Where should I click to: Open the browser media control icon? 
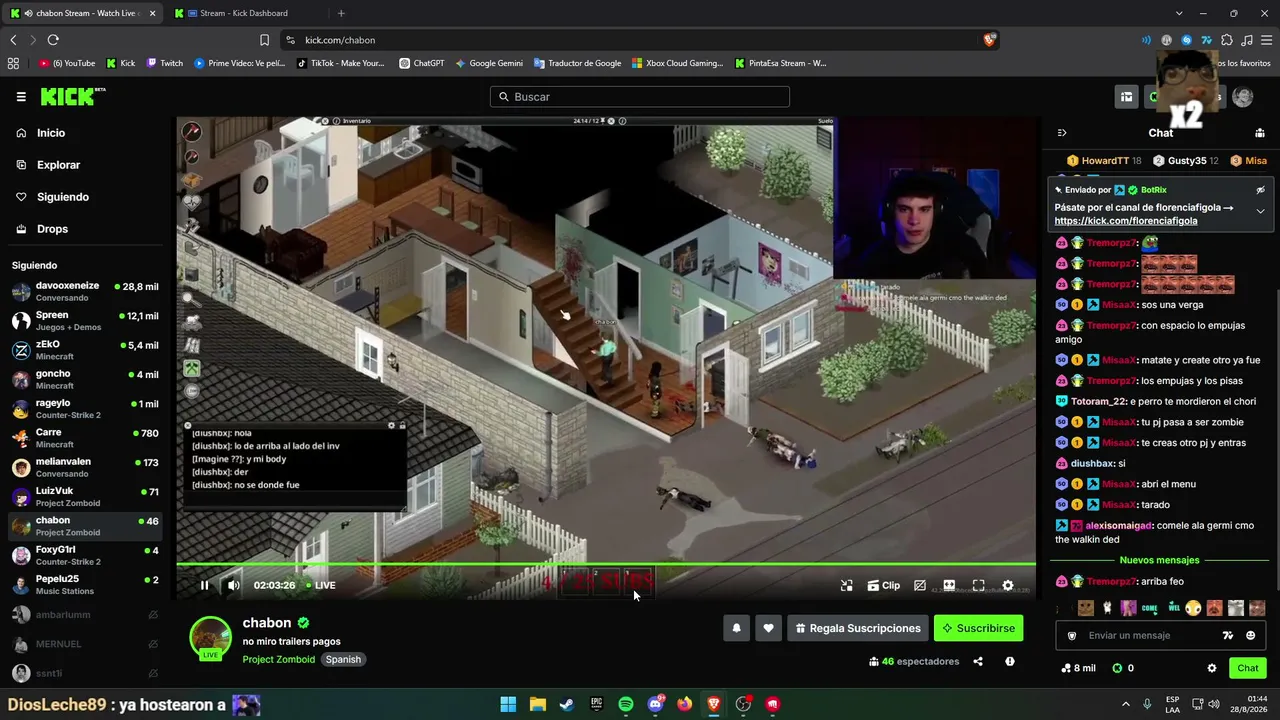click(x=1247, y=40)
